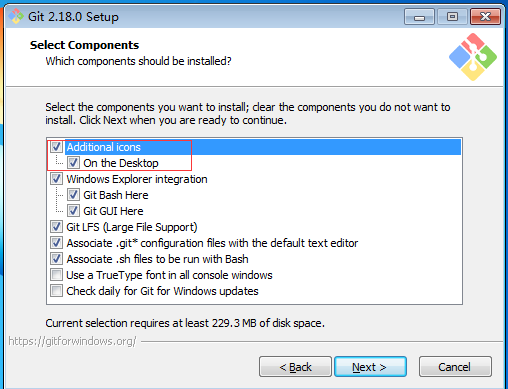
Task: Cancel the Git installation
Action: tap(455, 367)
